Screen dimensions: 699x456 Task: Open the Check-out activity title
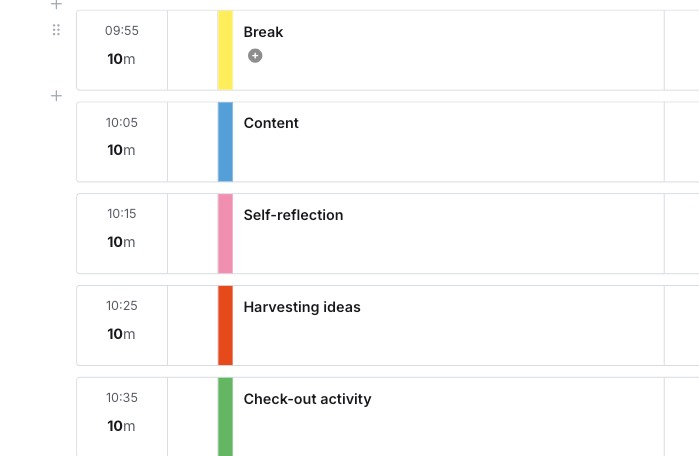pyautogui.click(x=307, y=400)
